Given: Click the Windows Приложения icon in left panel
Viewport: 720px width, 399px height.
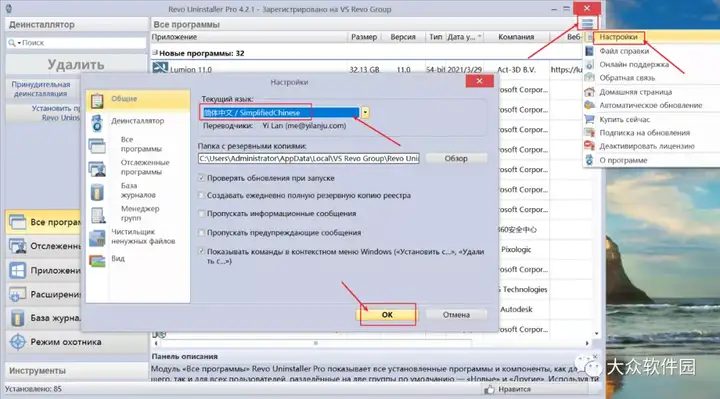Looking at the screenshot, I should point(17,270).
